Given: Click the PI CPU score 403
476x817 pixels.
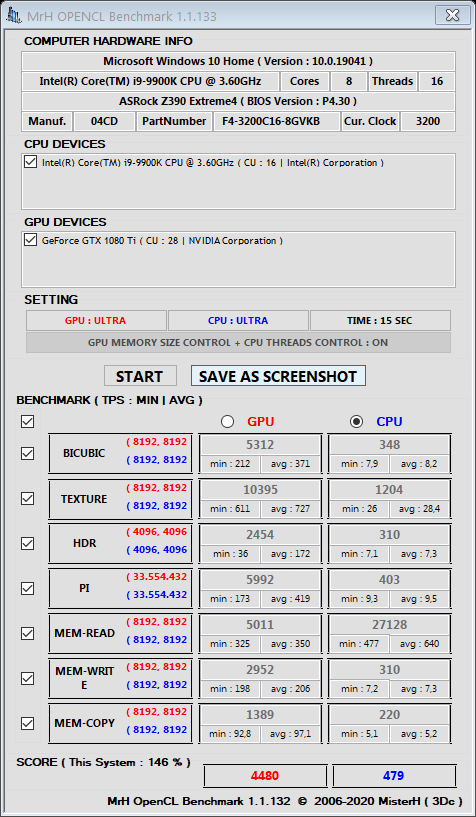Looking at the screenshot, I should click(x=389, y=579).
